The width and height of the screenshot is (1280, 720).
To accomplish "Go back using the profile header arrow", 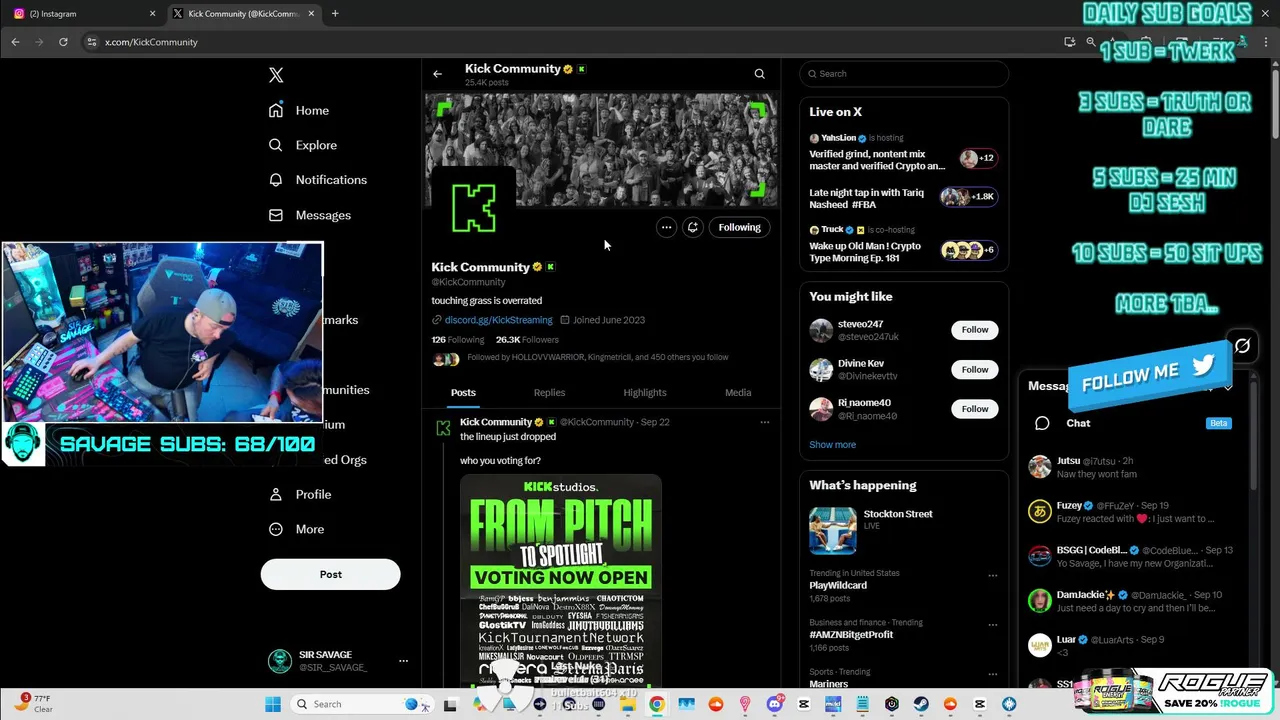I will tap(437, 74).
